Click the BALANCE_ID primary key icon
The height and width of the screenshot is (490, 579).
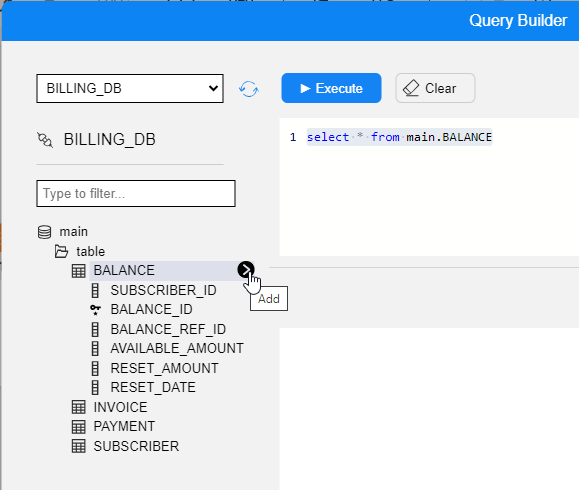(x=95, y=309)
